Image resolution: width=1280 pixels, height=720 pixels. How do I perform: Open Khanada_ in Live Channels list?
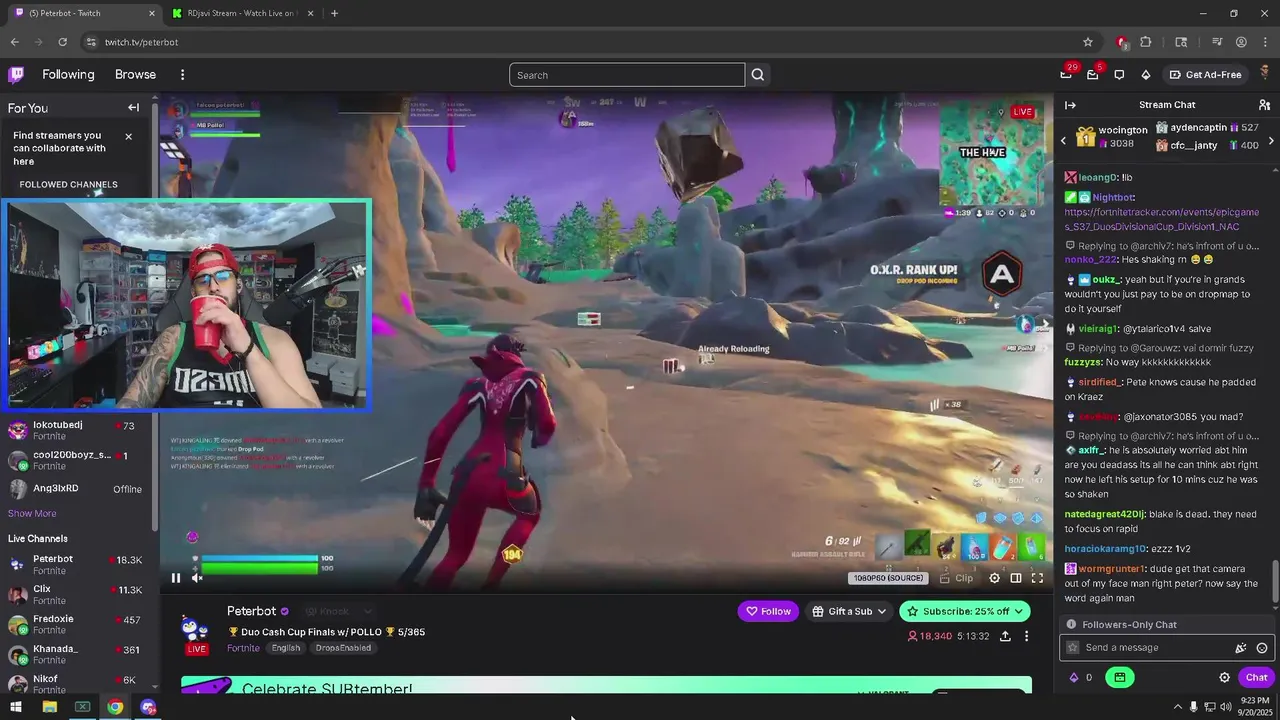(78, 655)
